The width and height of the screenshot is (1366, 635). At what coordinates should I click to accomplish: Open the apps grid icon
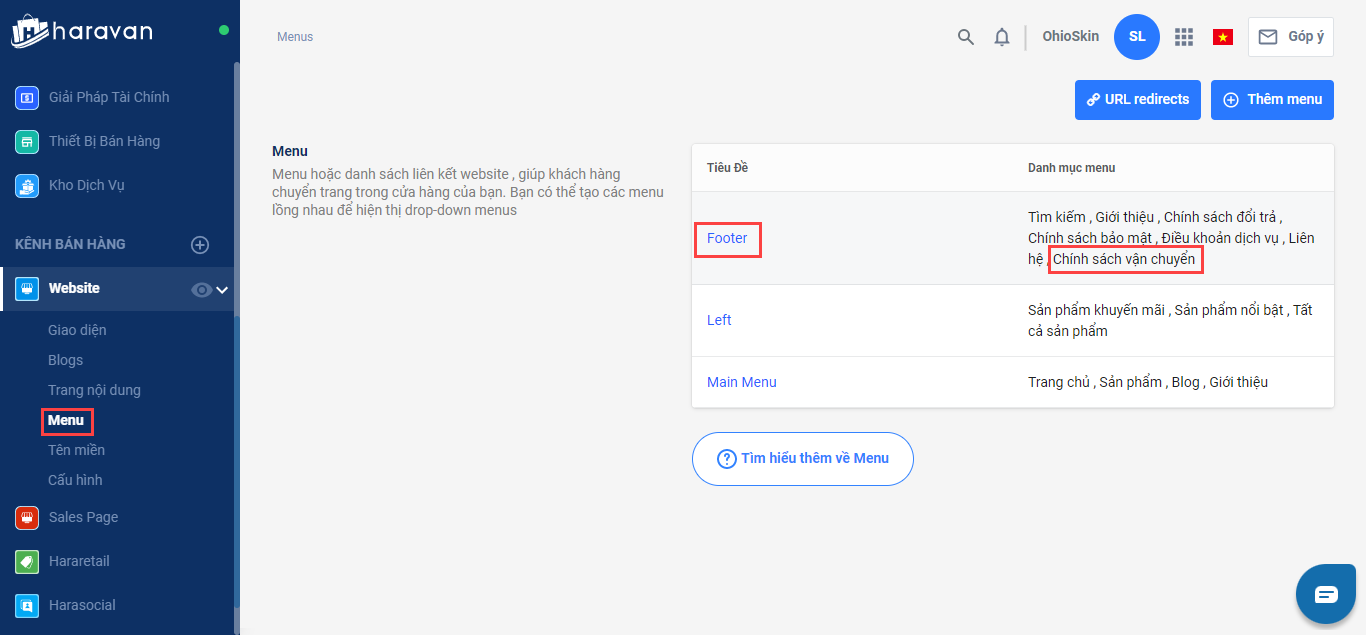(x=1184, y=37)
